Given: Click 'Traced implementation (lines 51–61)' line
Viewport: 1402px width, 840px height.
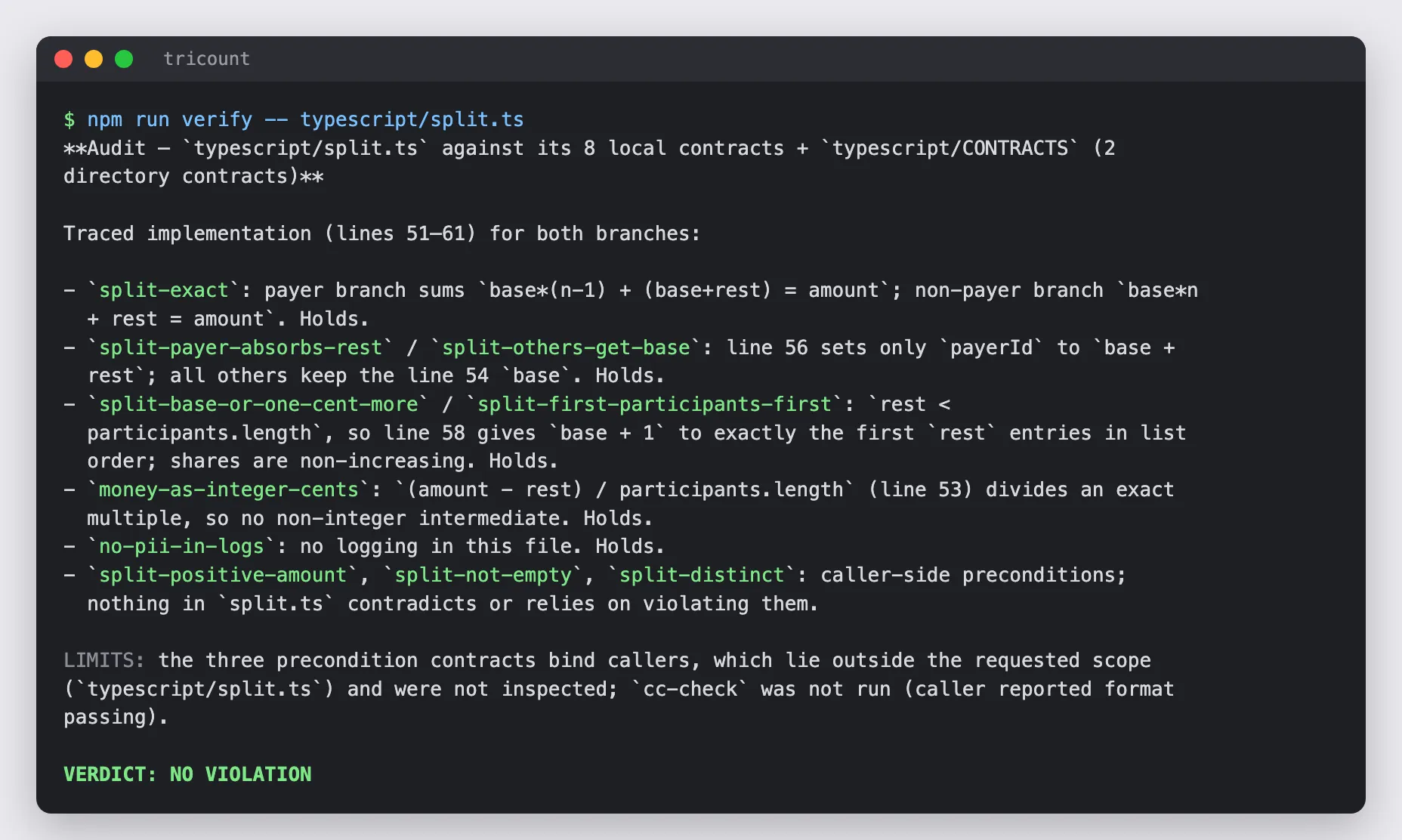Looking at the screenshot, I should click(381, 233).
